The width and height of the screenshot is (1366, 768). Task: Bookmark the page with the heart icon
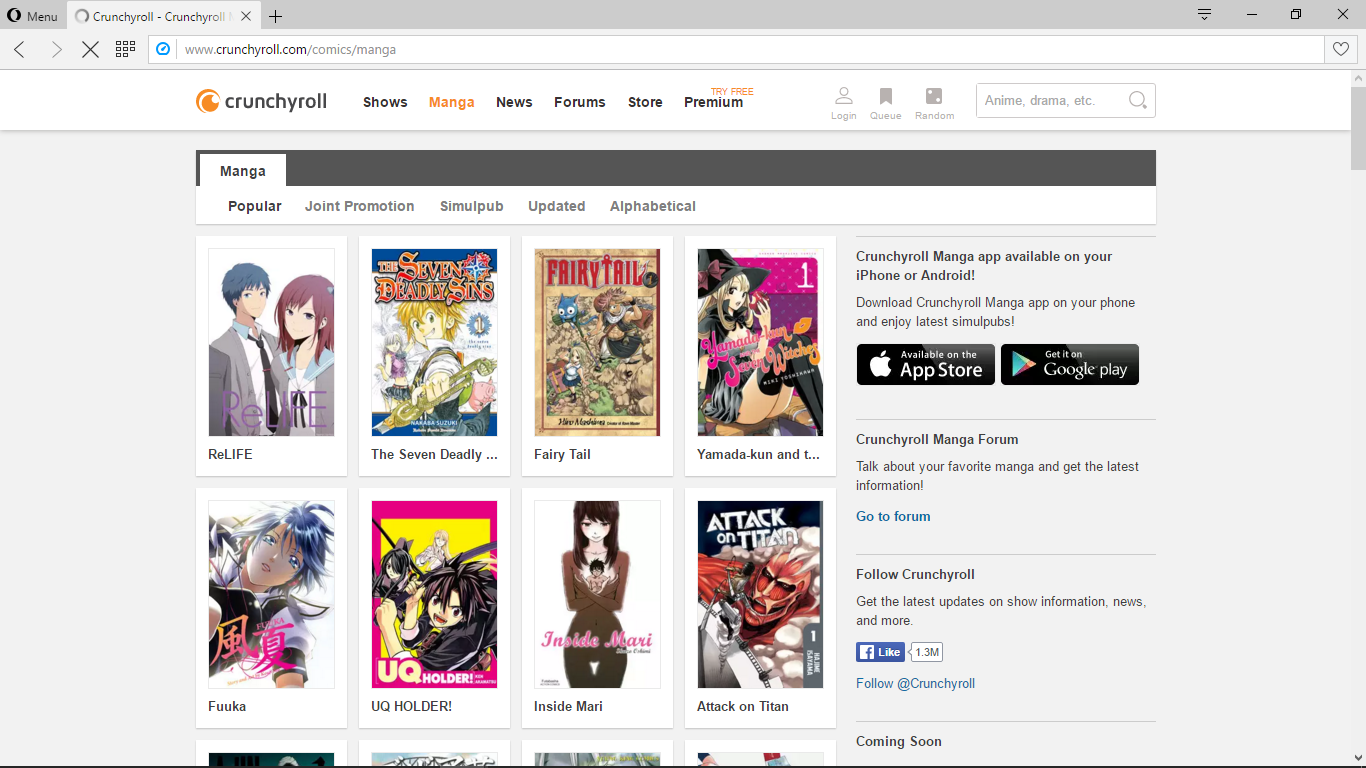(x=1341, y=49)
